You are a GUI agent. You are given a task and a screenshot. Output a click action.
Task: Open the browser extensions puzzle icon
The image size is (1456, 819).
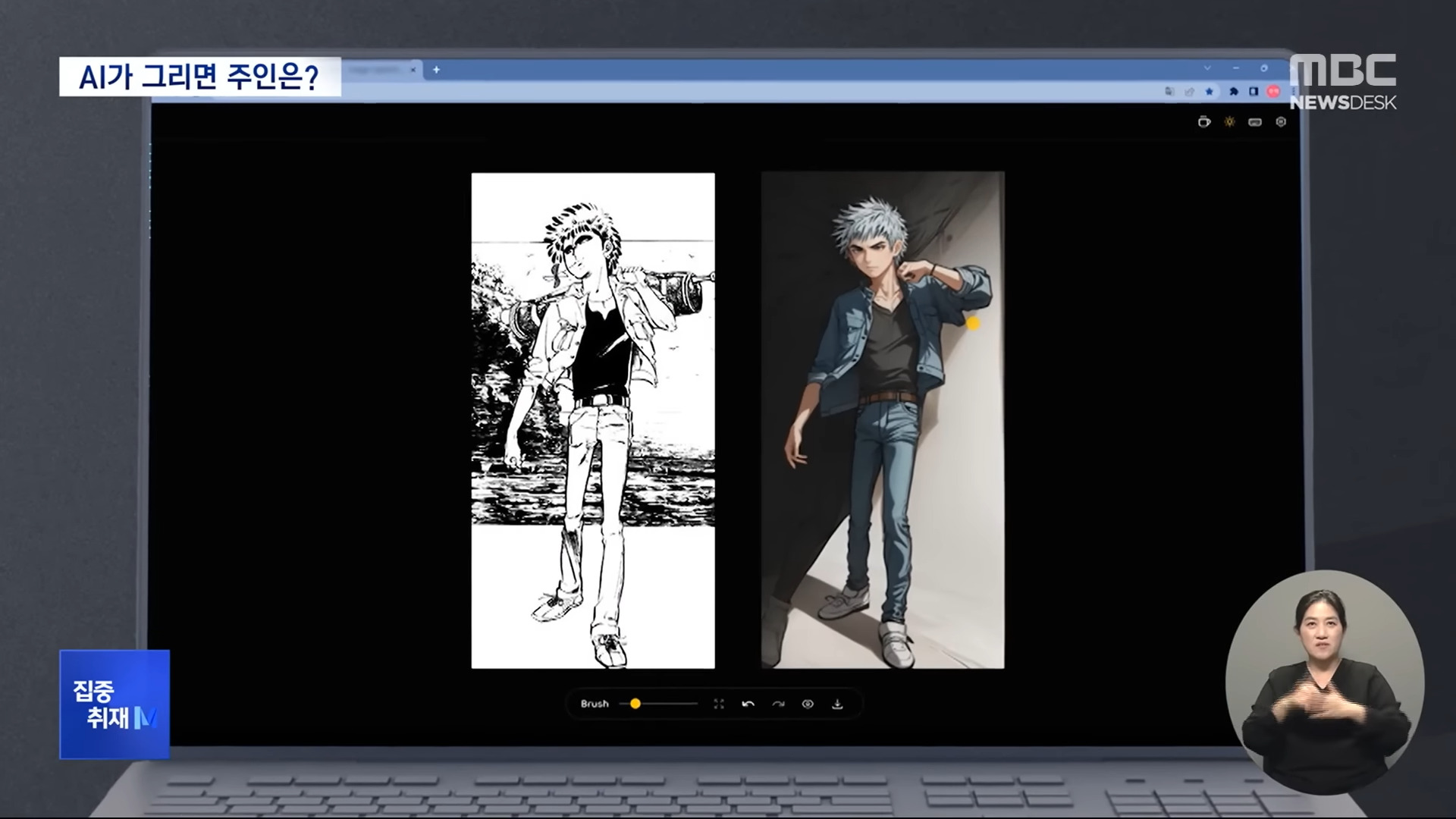[x=1234, y=92]
